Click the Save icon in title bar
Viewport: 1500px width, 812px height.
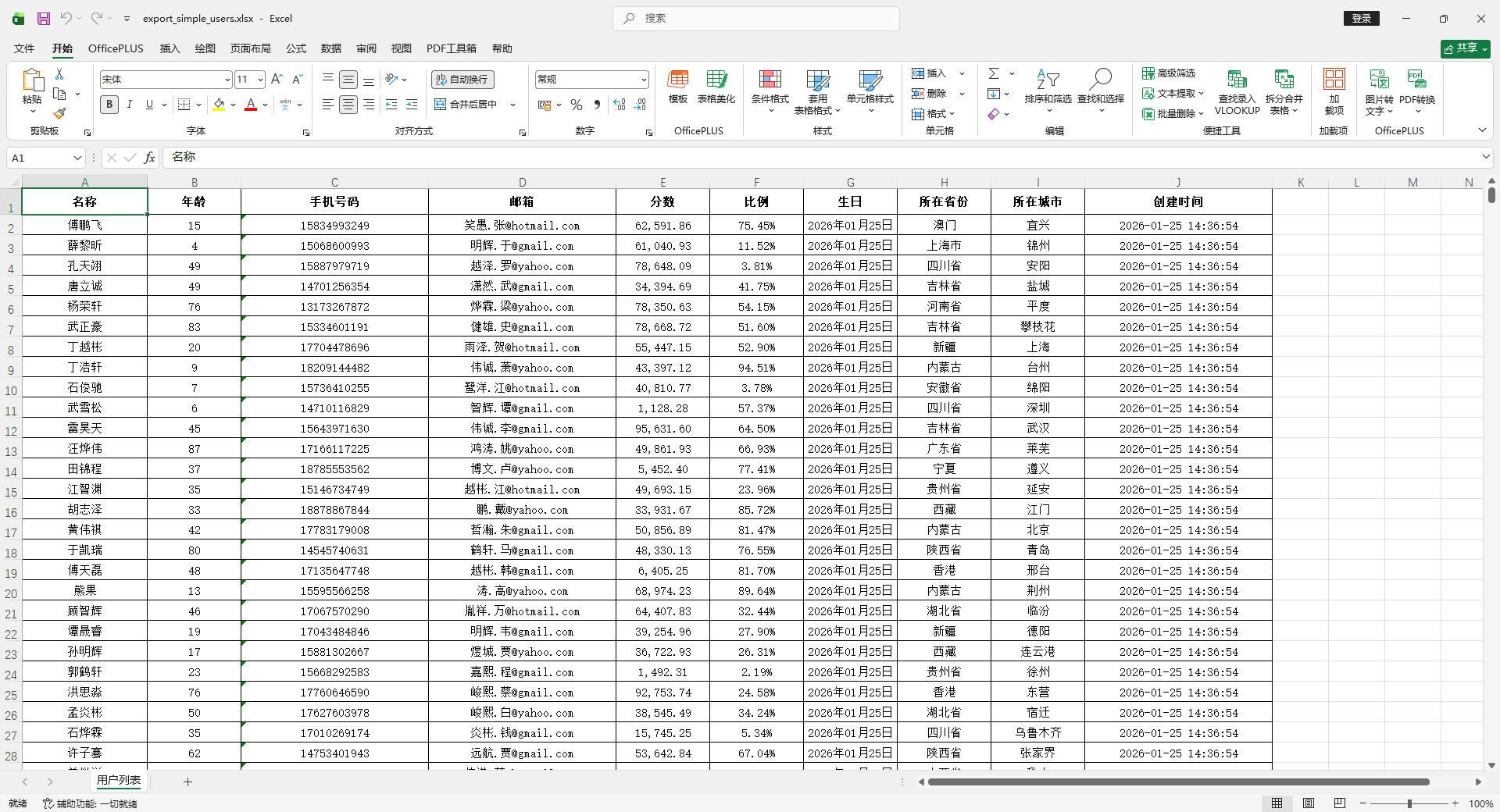point(44,19)
